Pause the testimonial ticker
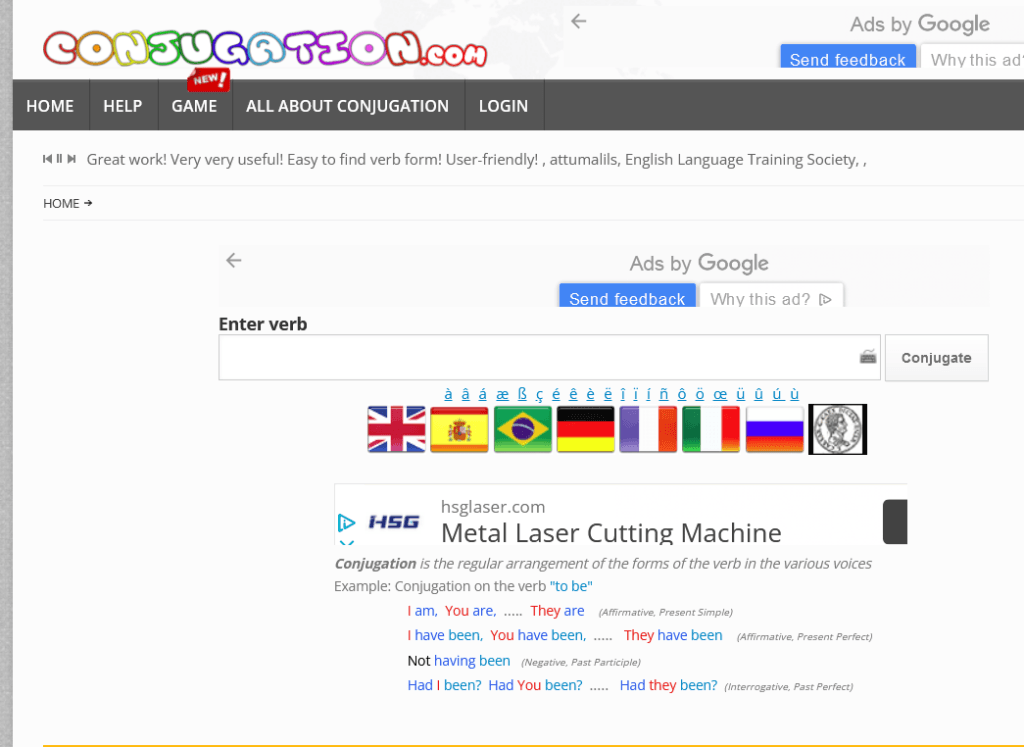 59,159
